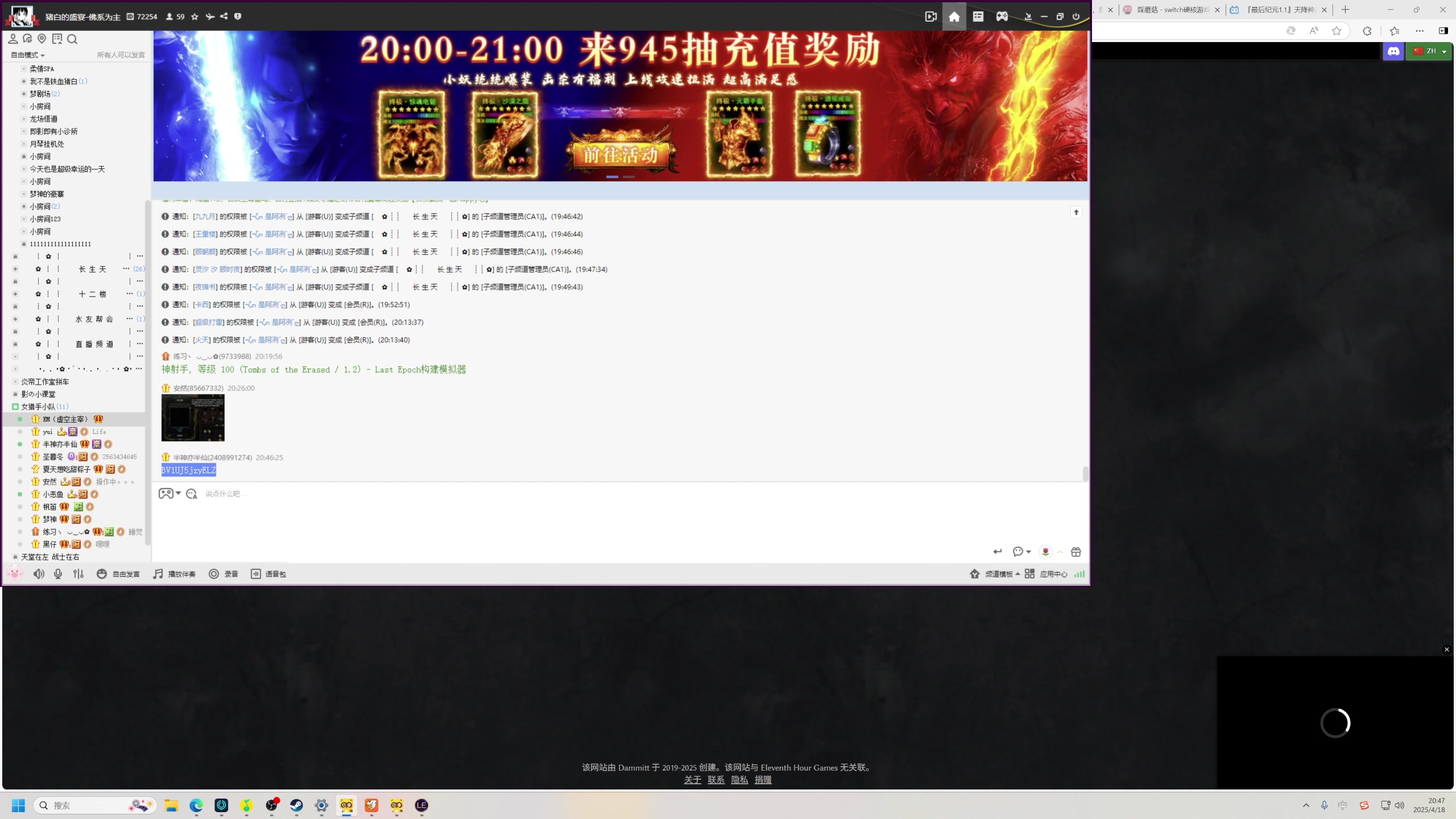Share the channel using the share icon

[x=224, y=16]
